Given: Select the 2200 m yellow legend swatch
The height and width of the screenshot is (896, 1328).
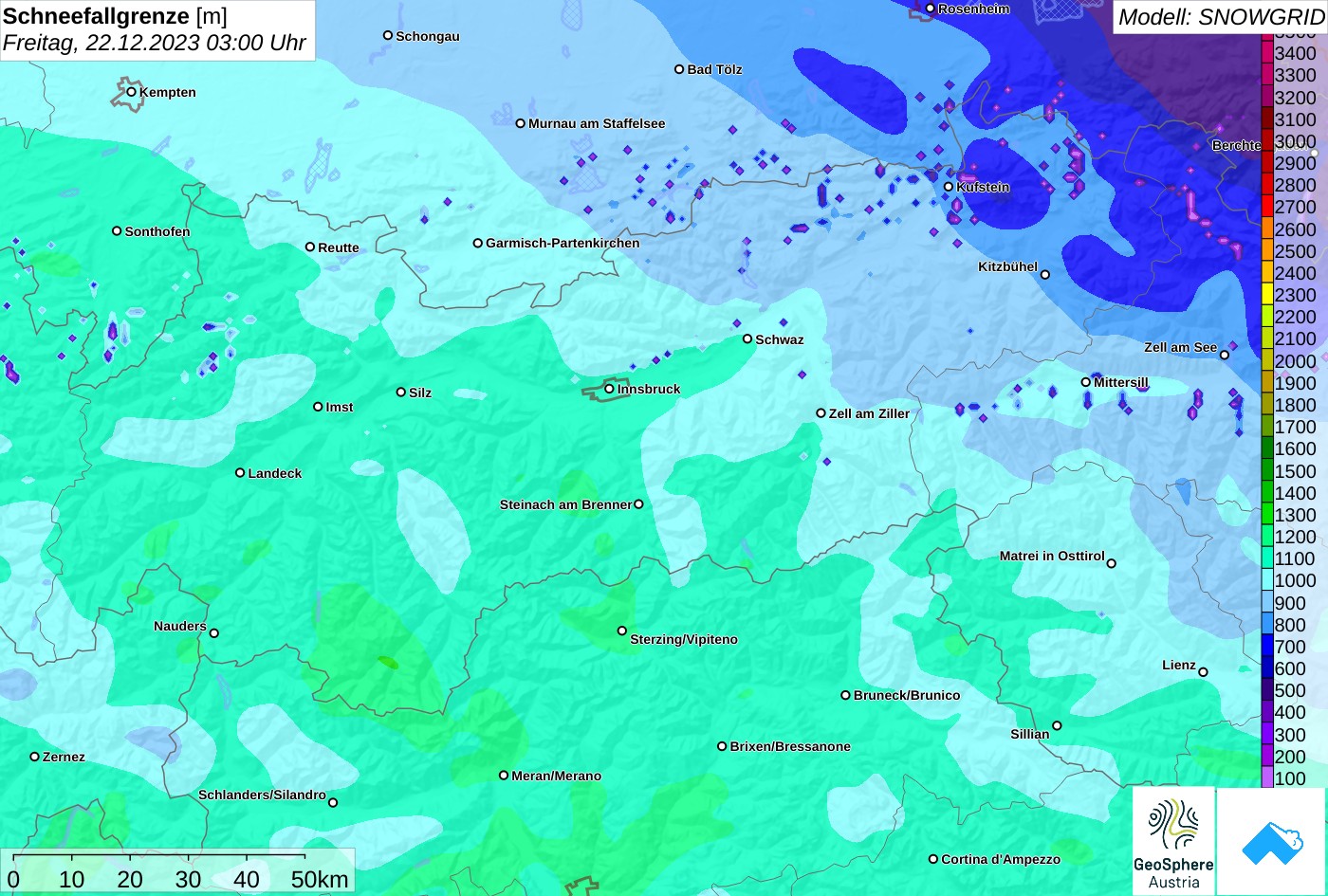Looking at the screenshot, I should coord(1266,317).
